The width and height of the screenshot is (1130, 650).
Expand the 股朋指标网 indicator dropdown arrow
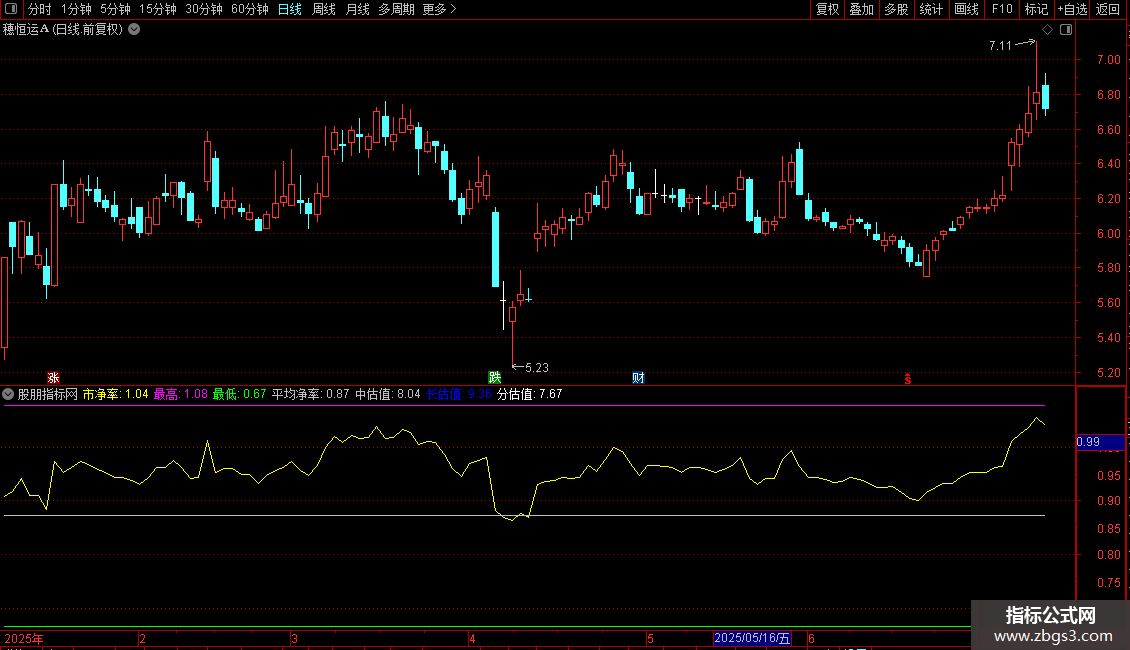pos(9,394)
